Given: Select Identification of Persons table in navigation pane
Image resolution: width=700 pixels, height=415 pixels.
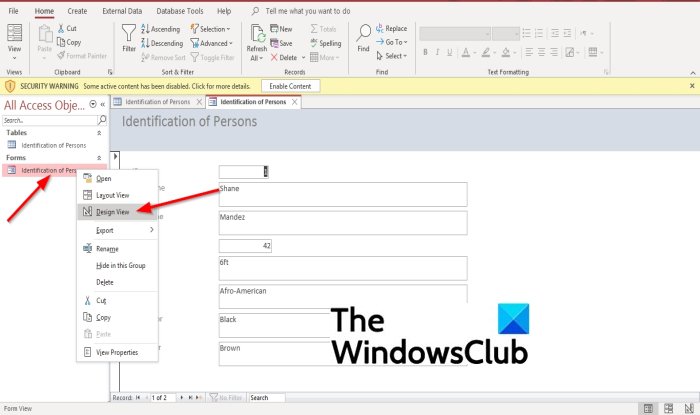Looking at the screenshot, I should [54, 145].
